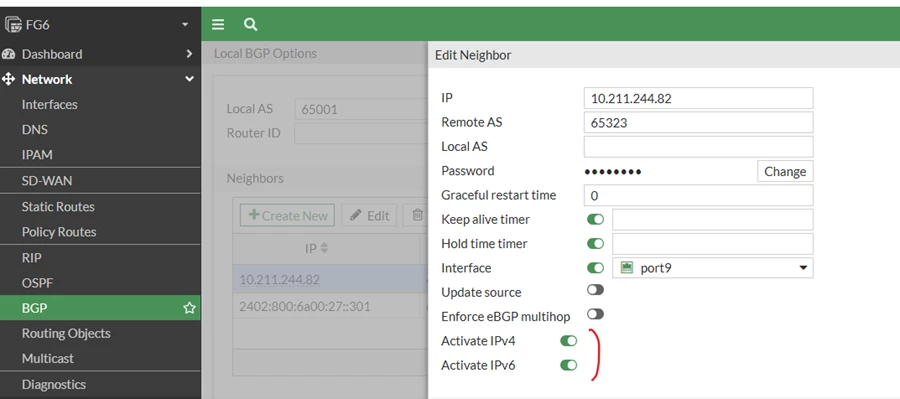
Task: Click the Remote AS input field
Action: 698,122
